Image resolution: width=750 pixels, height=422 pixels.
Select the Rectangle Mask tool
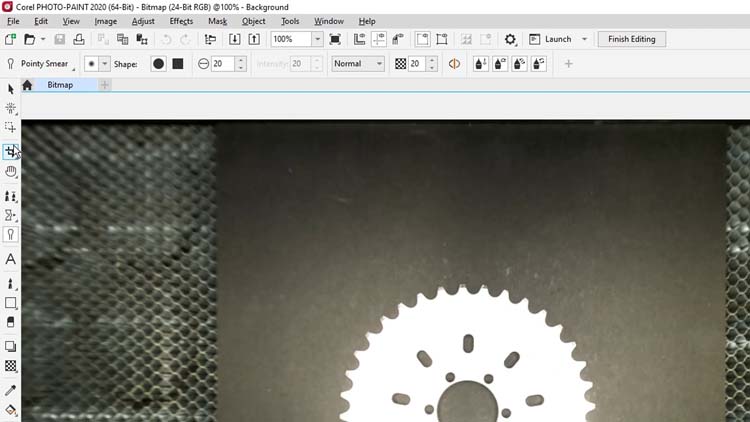(x=11, y=128)
